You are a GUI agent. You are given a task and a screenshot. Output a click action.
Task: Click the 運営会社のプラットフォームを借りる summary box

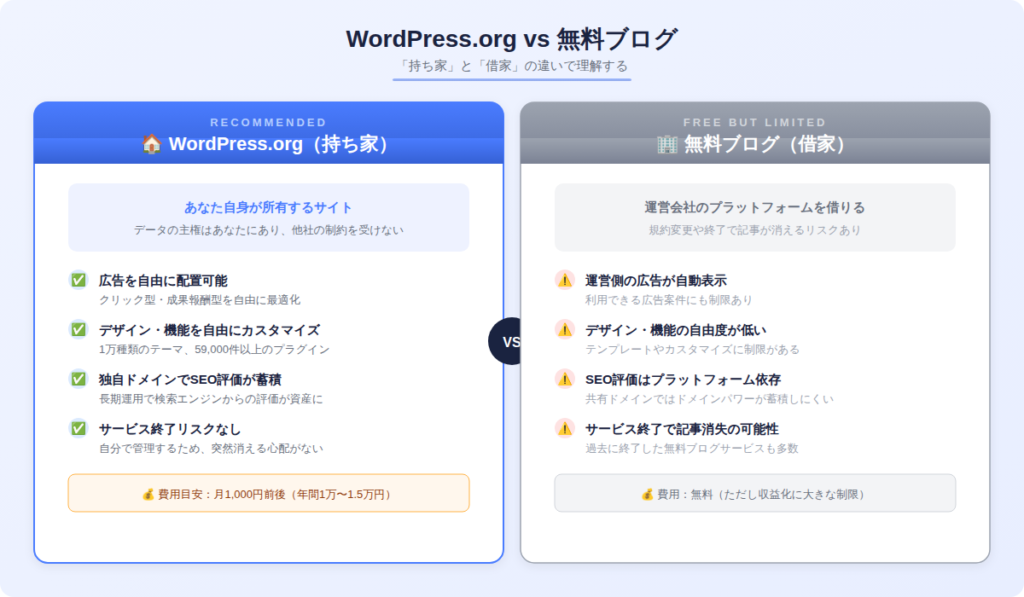(x=755, y=217)
